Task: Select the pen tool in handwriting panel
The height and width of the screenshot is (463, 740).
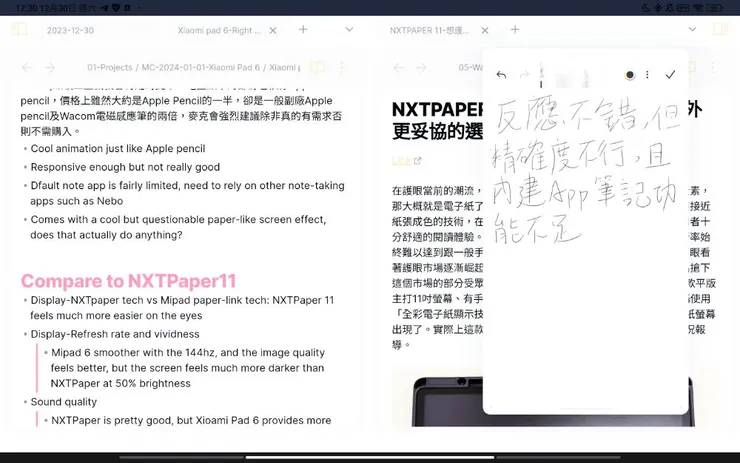Action: pyautogui.click(x=541, y=75)
